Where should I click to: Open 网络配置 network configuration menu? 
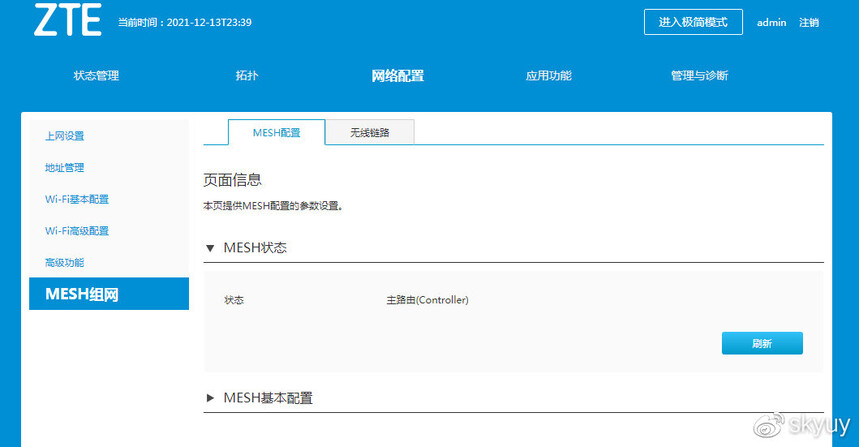click(398, 76)
